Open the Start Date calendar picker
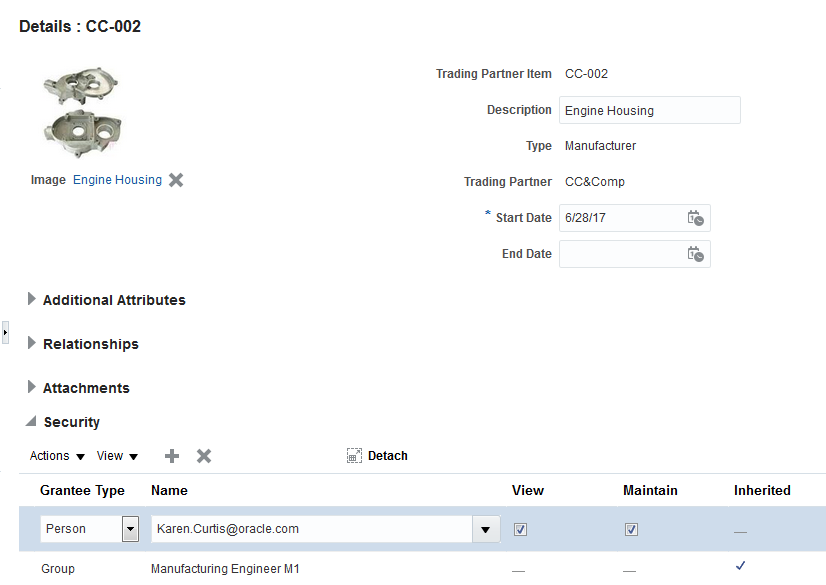 (696, 218)
